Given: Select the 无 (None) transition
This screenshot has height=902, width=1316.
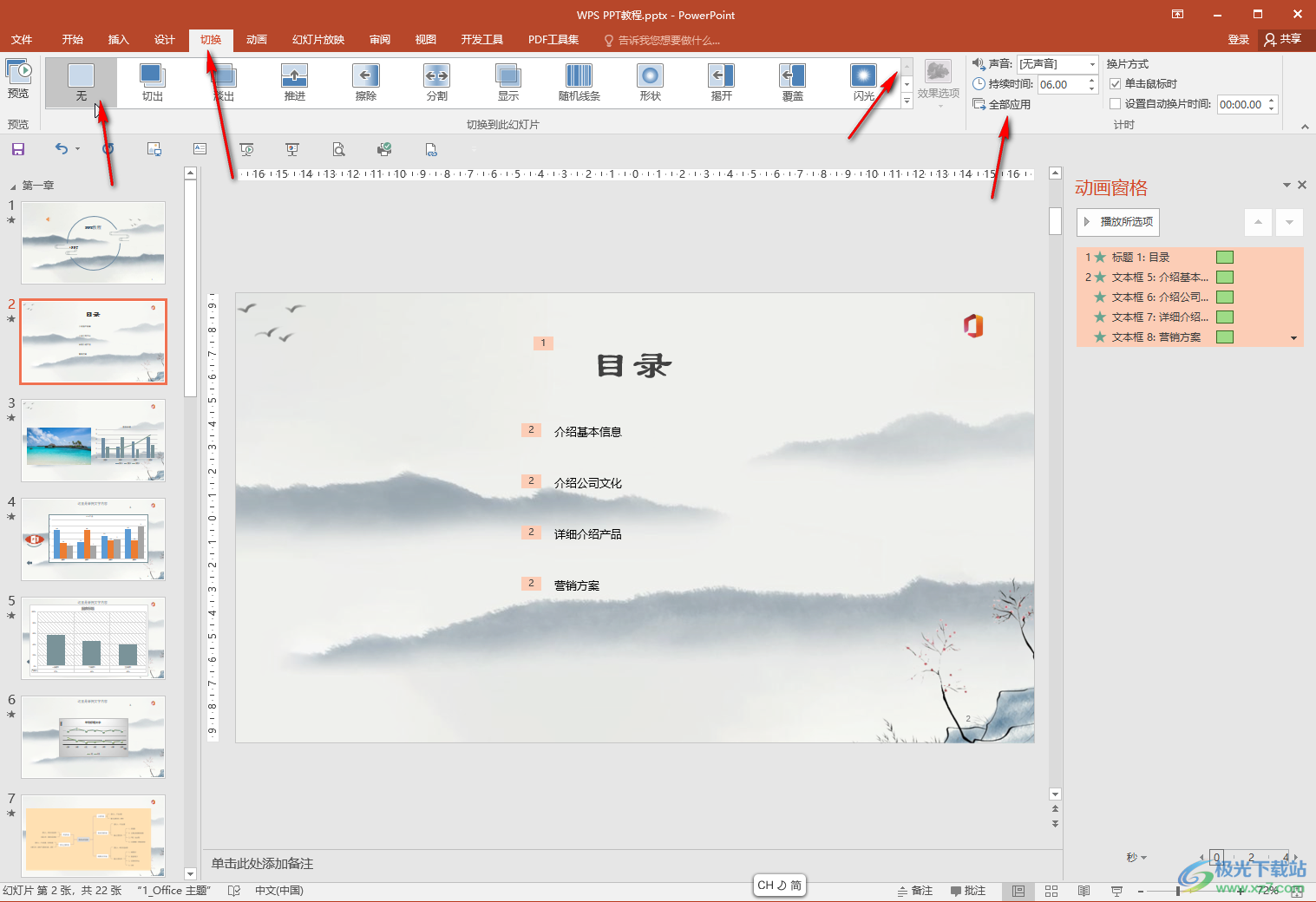Looking at the screenshot, I should tap(81, 82).
